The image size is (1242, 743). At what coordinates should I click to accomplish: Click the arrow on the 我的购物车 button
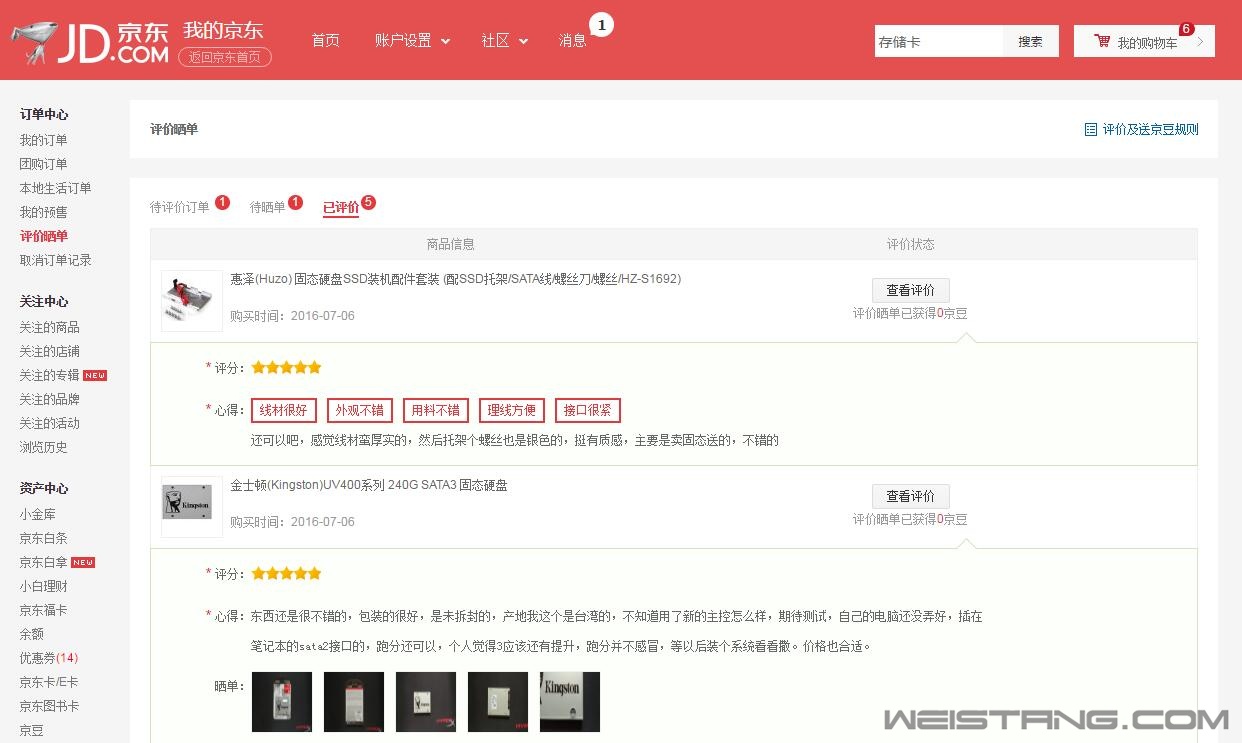pyautogui.click(x=1199, y=41)
